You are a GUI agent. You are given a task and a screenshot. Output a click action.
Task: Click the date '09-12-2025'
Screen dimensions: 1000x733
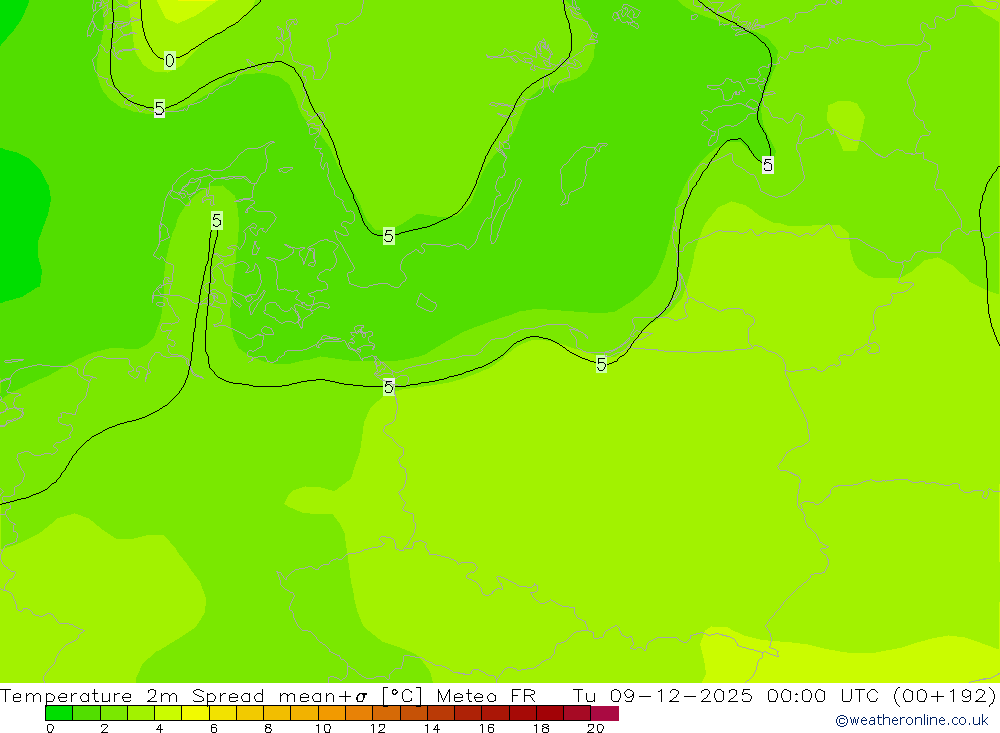(681, 695)
